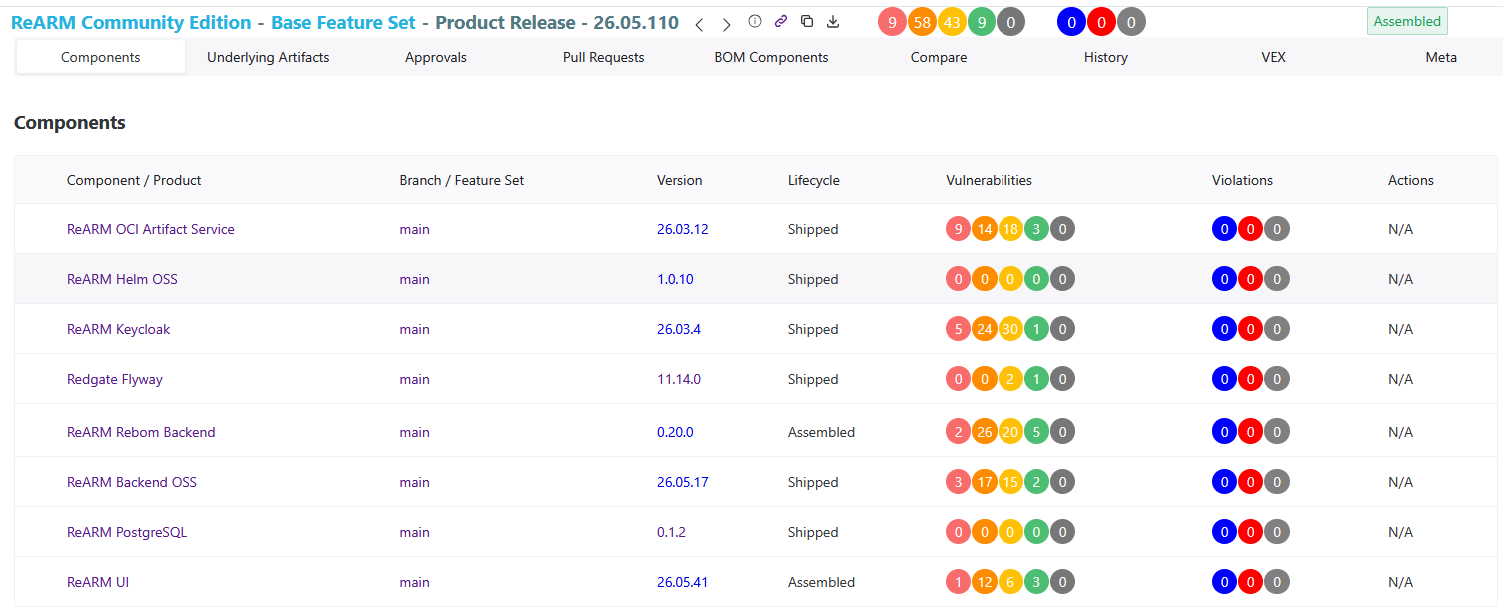
Task: Click critical badge 9 in OCI Artifact Service row
Action: click(959, 229)
